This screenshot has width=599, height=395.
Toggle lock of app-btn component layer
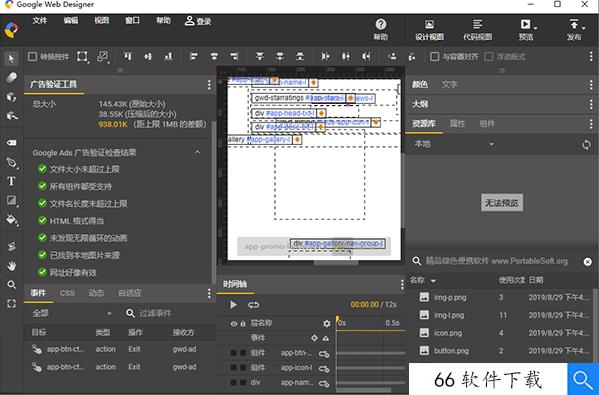click(243, 353)
